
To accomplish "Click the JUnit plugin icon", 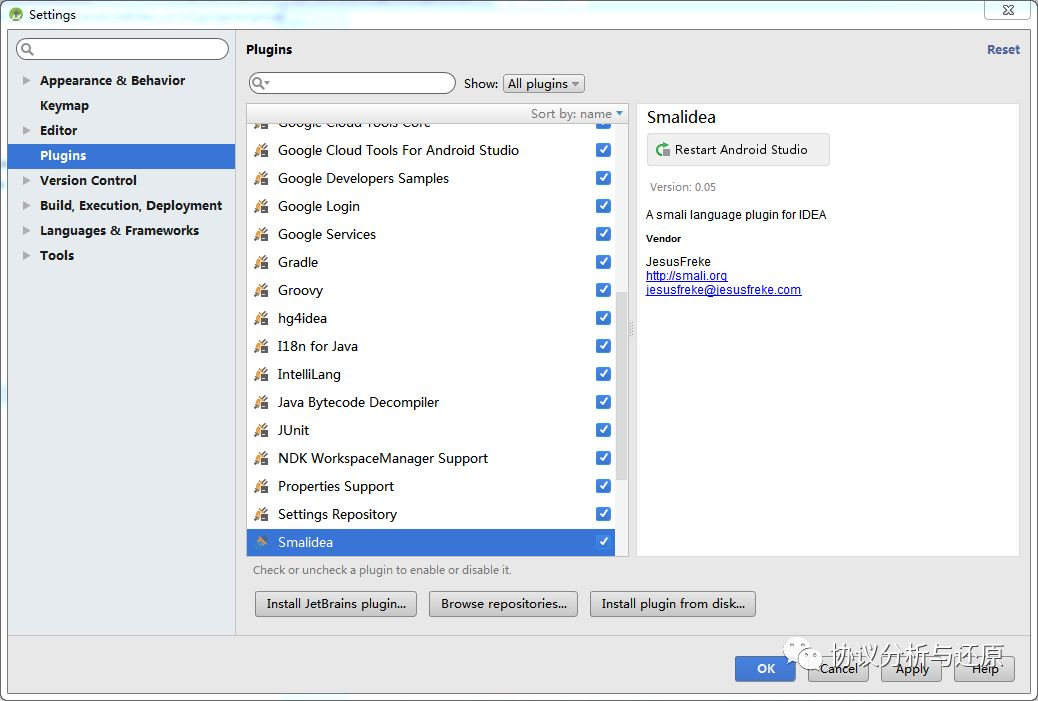I will pos(261,430).
